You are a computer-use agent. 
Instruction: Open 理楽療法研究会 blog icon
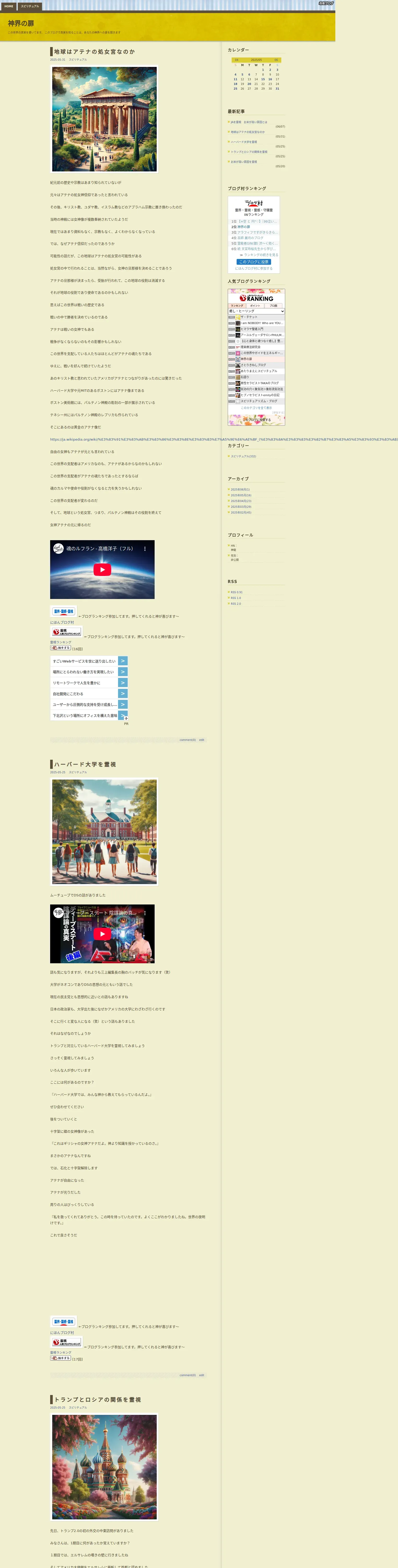tap(238, 347)
